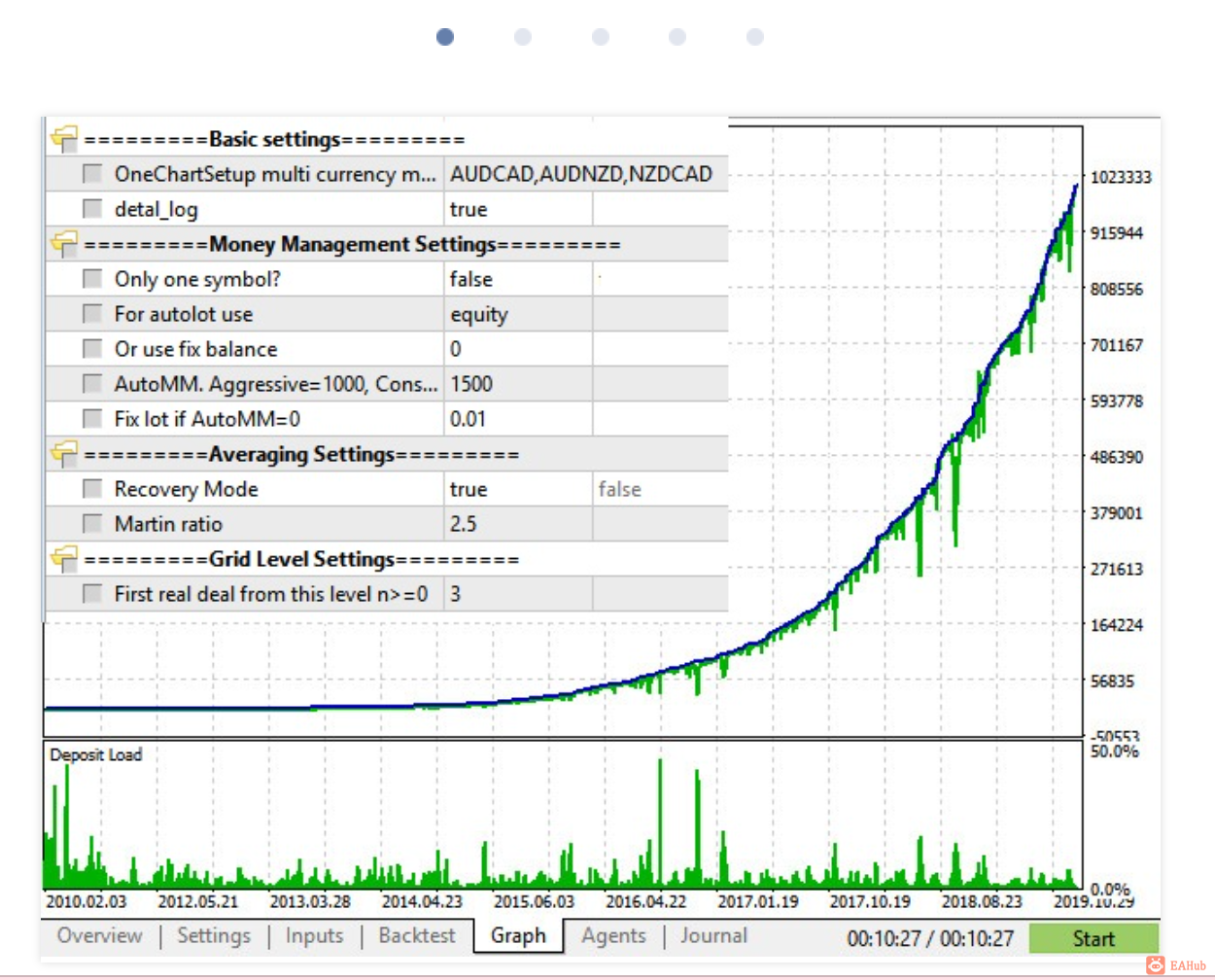Tick the Fix lot if AutoMM=0 checkbox
The height and width of the screenshot is (980, 1215).
coord(92,419)
